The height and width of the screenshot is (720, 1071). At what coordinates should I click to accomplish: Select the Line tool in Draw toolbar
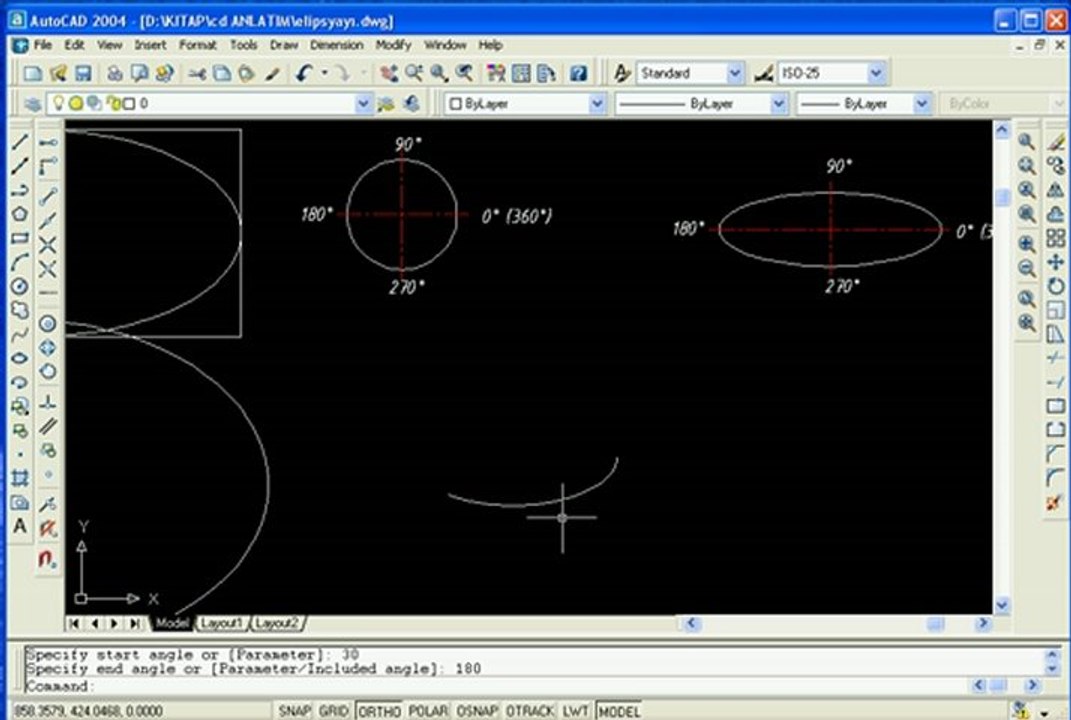coord(20,142)
